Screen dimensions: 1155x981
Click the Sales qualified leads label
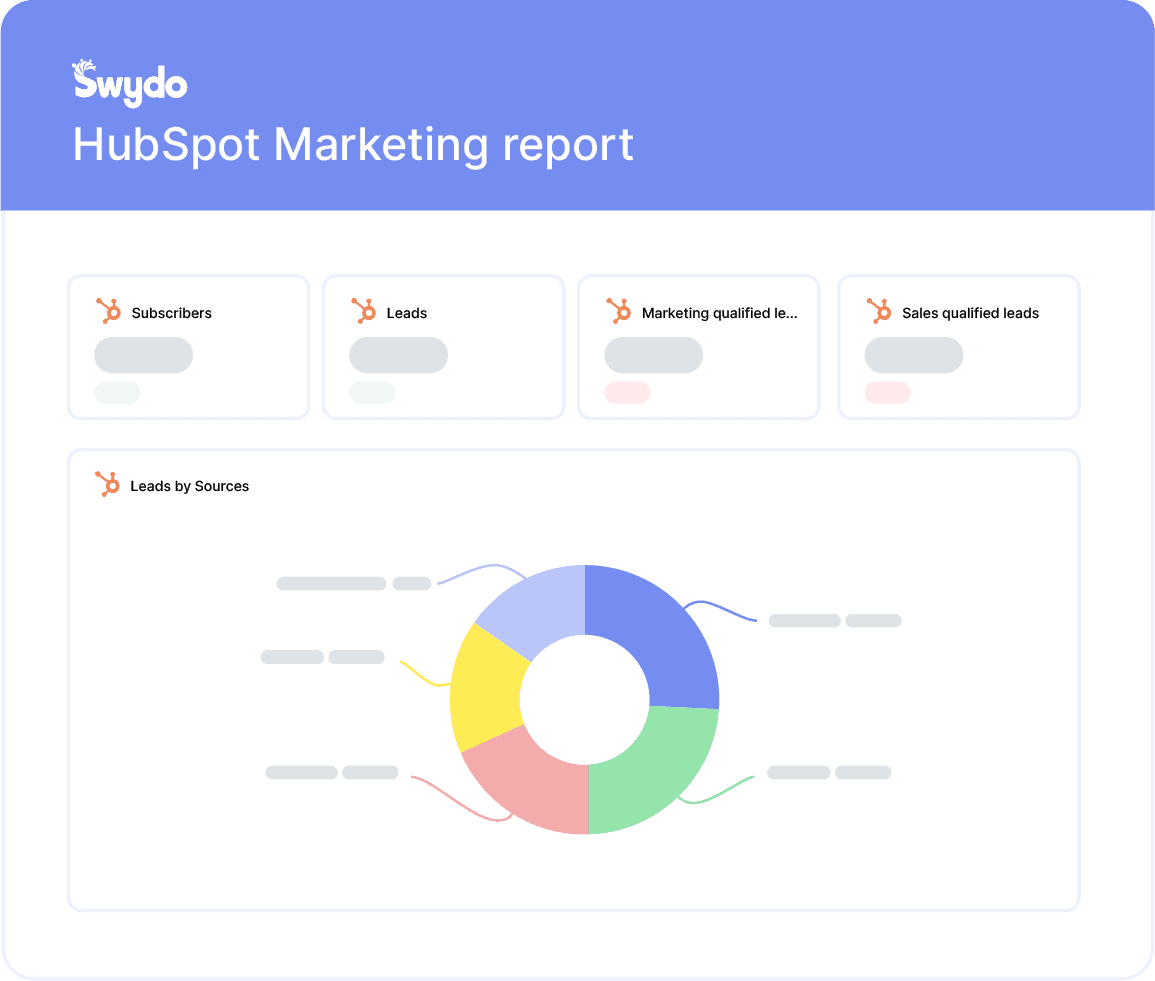(x=970, y=313)
